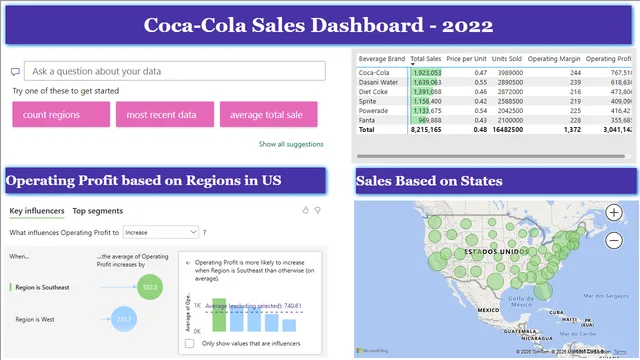Click the Total Sales column header

tap(426, 59)
